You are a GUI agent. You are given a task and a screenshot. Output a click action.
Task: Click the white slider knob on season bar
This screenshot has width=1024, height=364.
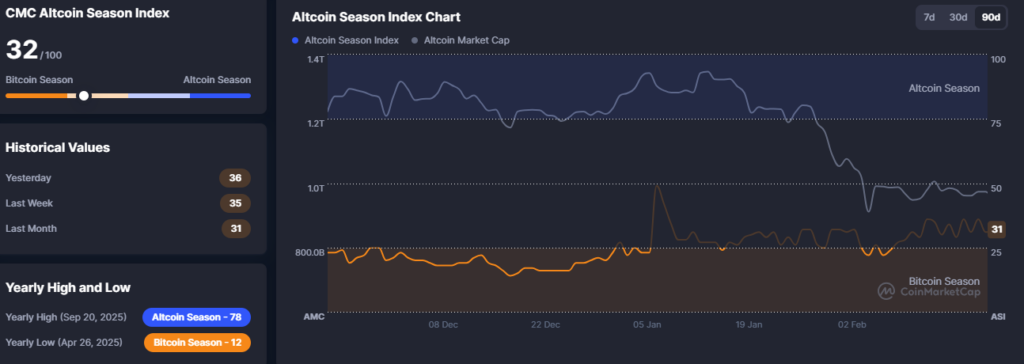pos(84,95)
